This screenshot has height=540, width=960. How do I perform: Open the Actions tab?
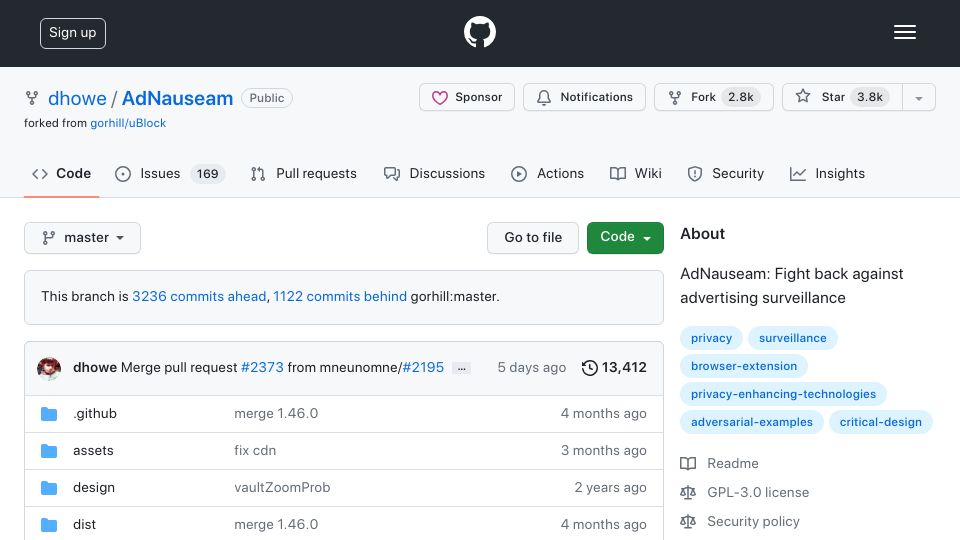(x=547, y=174)
